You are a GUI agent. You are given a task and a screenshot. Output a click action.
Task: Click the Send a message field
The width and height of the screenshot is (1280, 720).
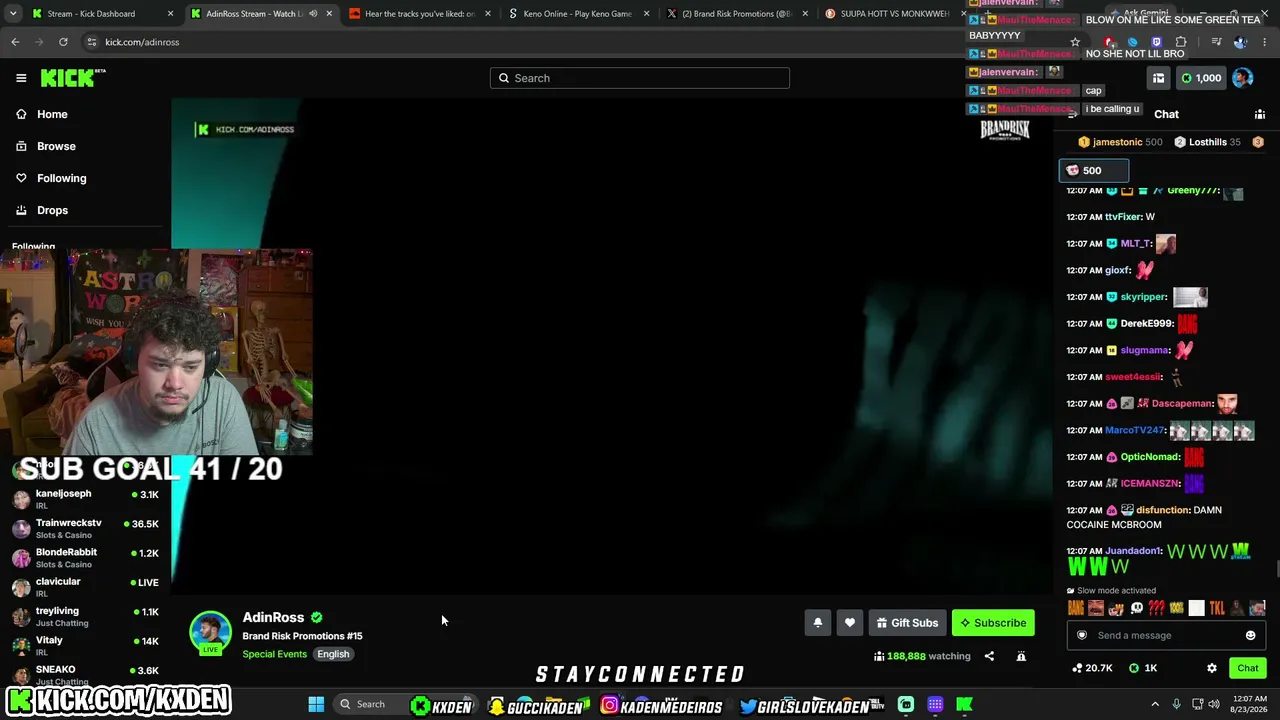pyautogui.click(x=1164, y=635)
